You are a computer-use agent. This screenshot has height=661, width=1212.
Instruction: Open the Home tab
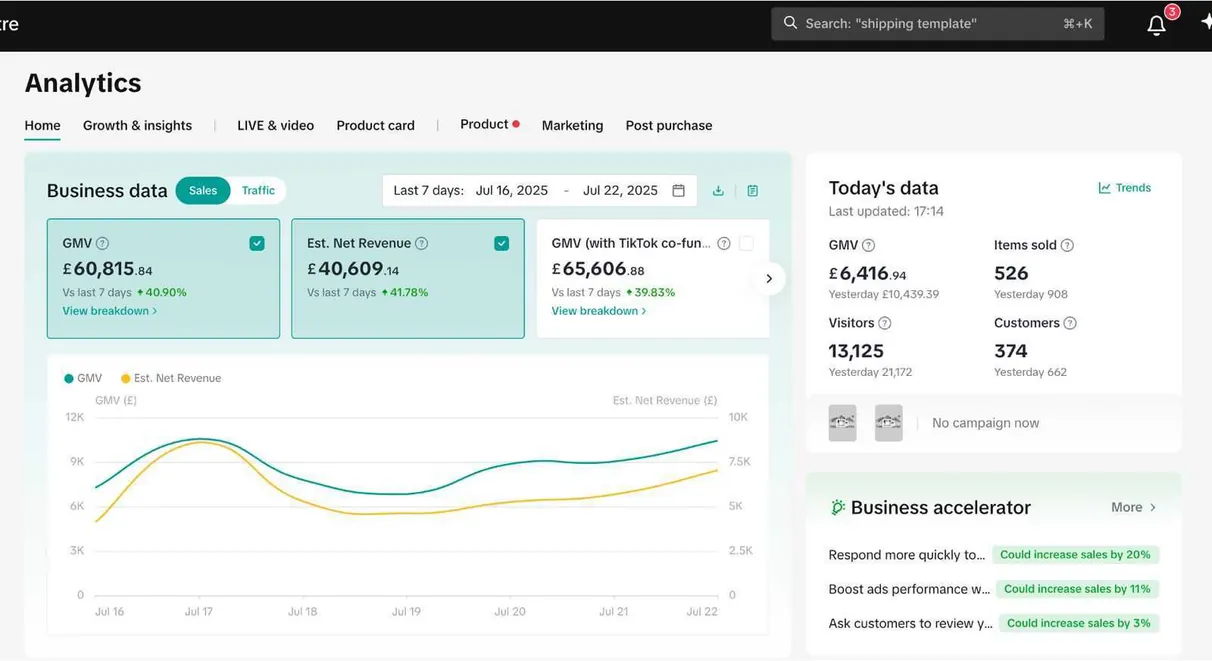[x=42, y=126]
